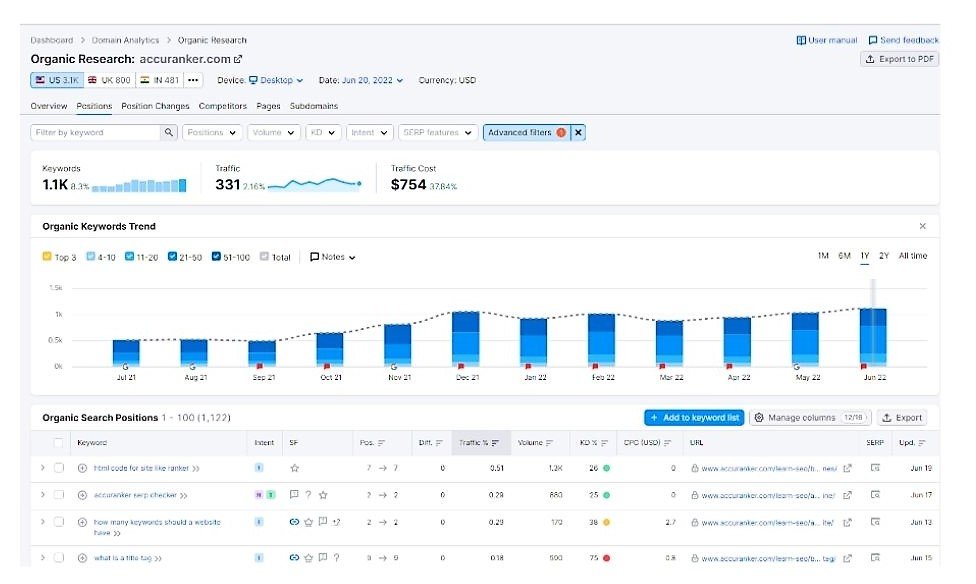Screen dimensions: 976x584
Task: Select UK 800 database
Action: (x=109, y=80)
